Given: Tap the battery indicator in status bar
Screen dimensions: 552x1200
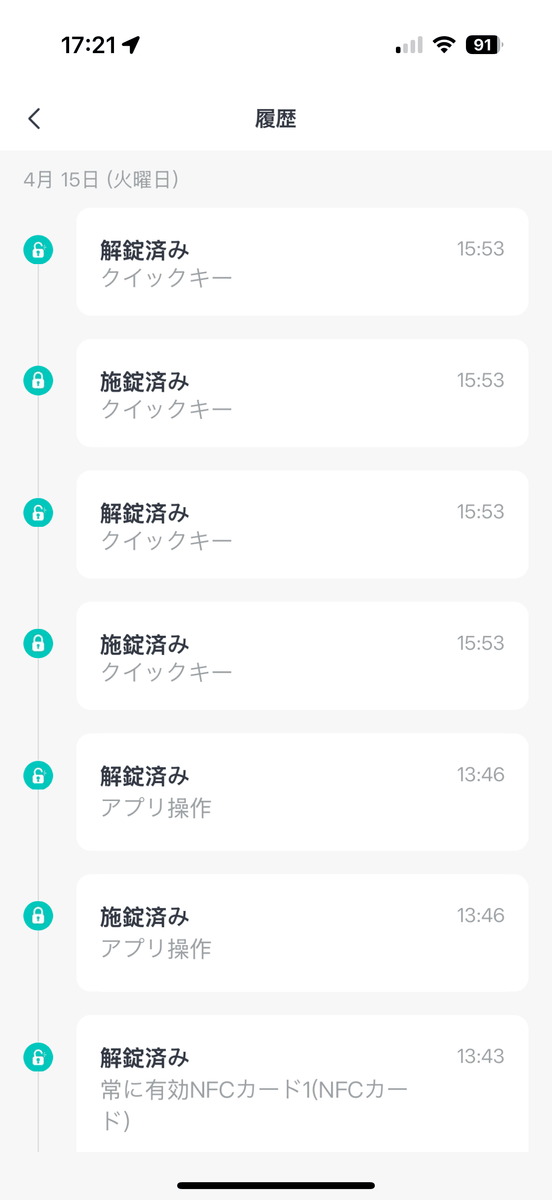Looking at the screenshot, I should click(484, 45).
